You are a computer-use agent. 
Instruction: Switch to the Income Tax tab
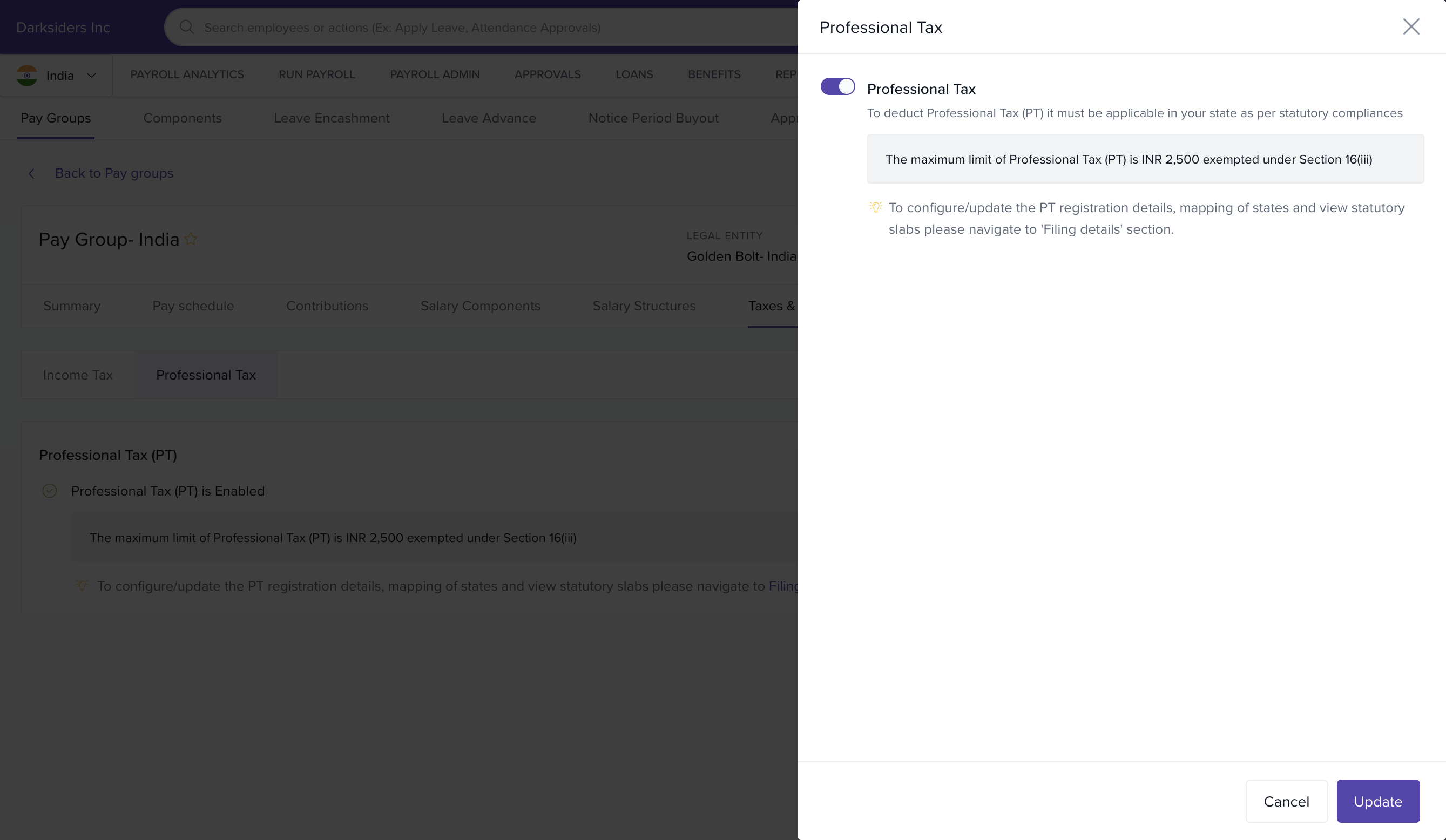[77, 375]
